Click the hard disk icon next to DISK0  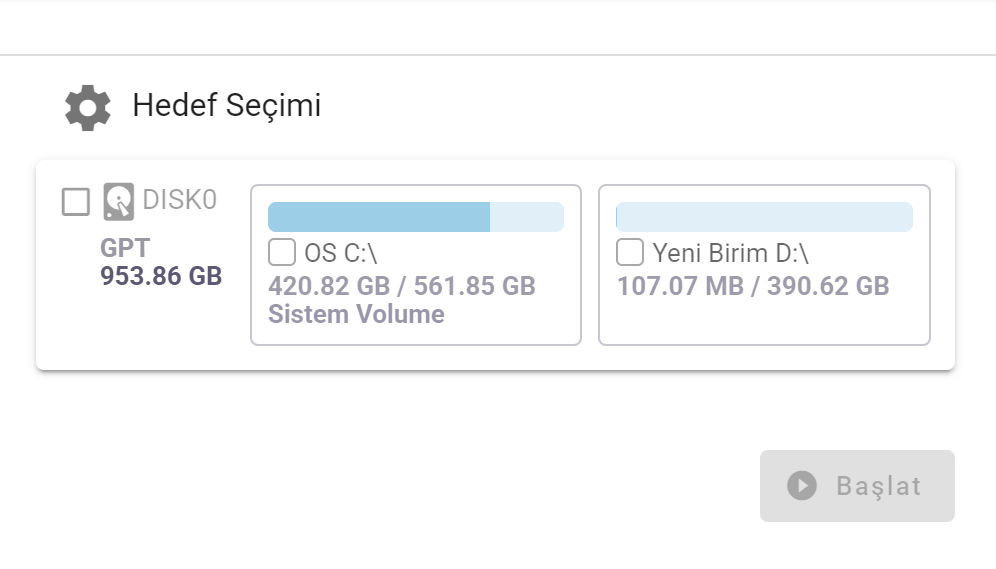click(x=118, y=201)
